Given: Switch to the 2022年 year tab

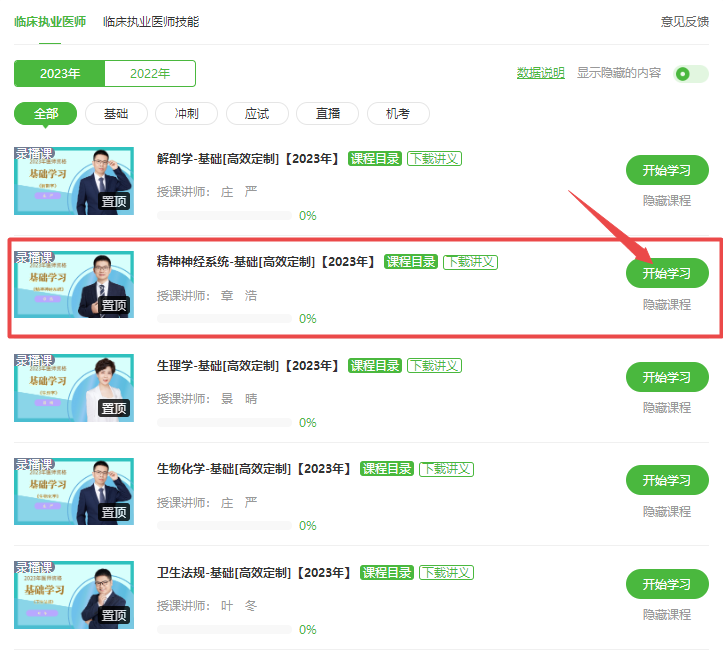Looking at the screenshot, I should point(150,73).
